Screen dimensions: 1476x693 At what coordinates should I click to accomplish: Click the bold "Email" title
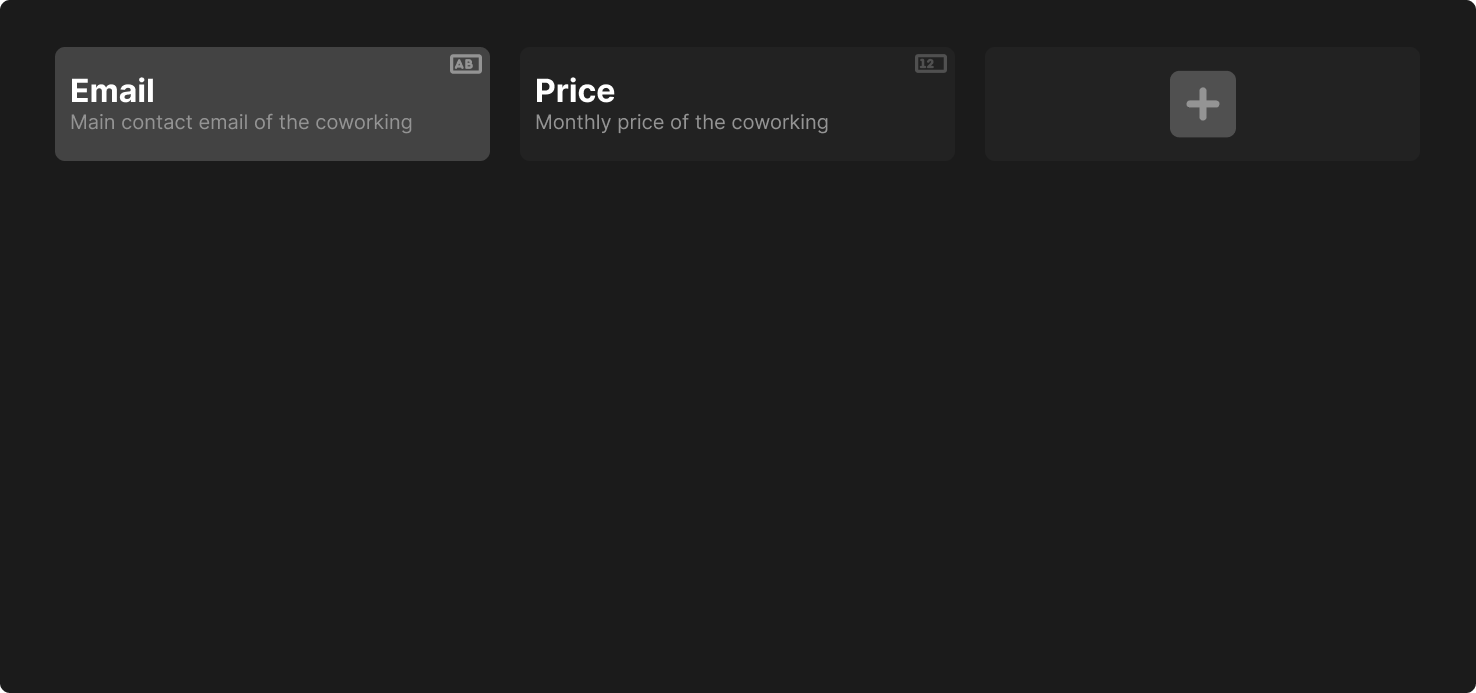pyautogui.click(x=112, y=91)
